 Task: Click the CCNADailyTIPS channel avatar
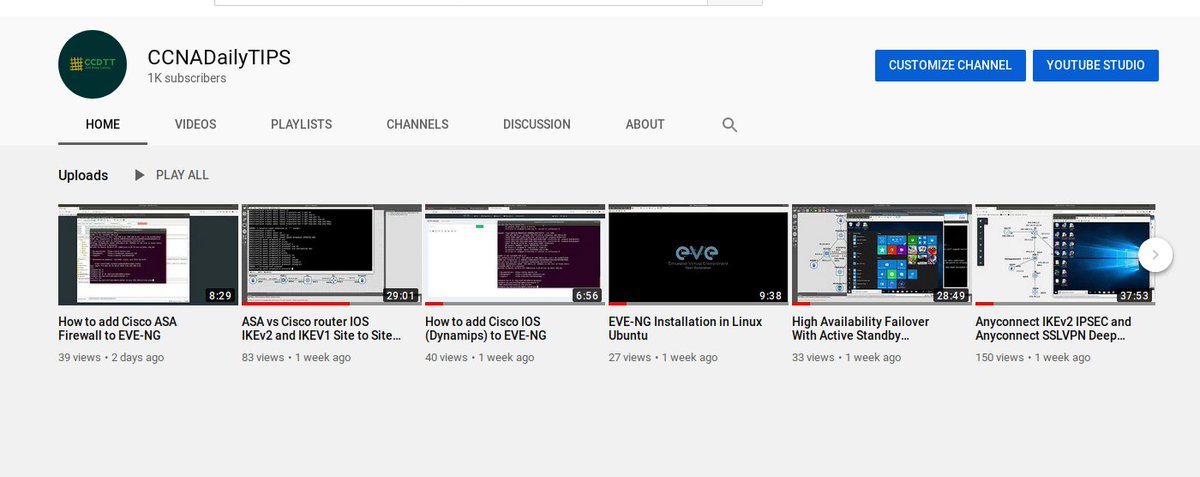coord(92,64)
